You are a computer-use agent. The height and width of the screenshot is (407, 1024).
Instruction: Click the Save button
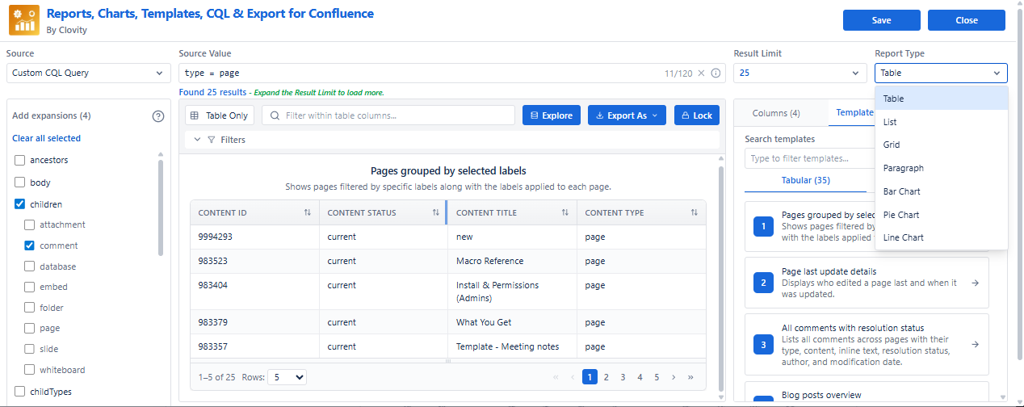point(882,20)
